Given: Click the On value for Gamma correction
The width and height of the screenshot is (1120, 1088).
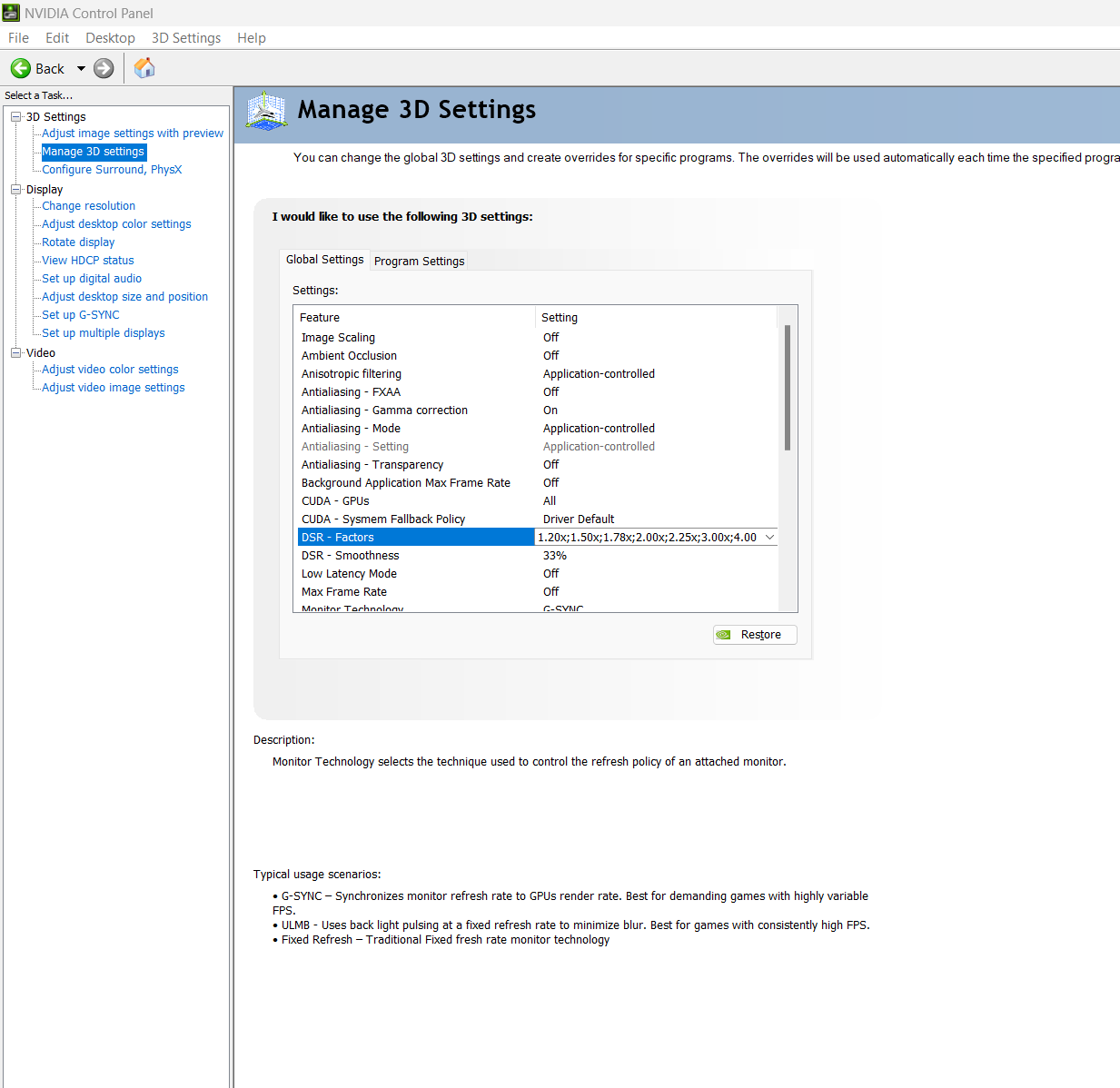Looking at the screenshot, I should pos(550,410).
